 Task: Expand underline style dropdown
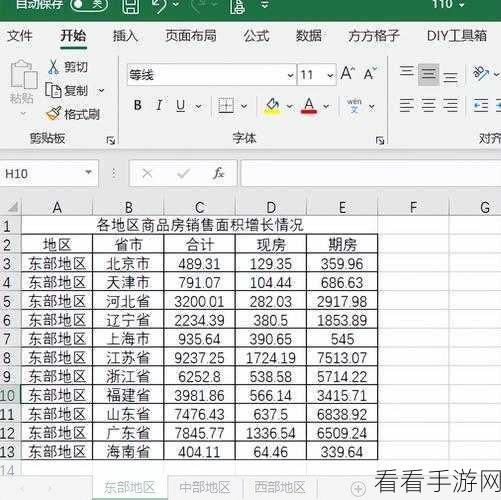(198, 107)
